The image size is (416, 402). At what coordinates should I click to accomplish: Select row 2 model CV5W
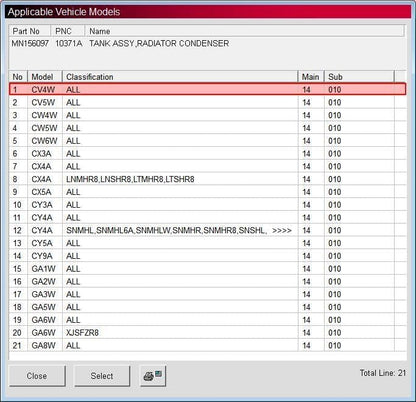coord(207,102)
